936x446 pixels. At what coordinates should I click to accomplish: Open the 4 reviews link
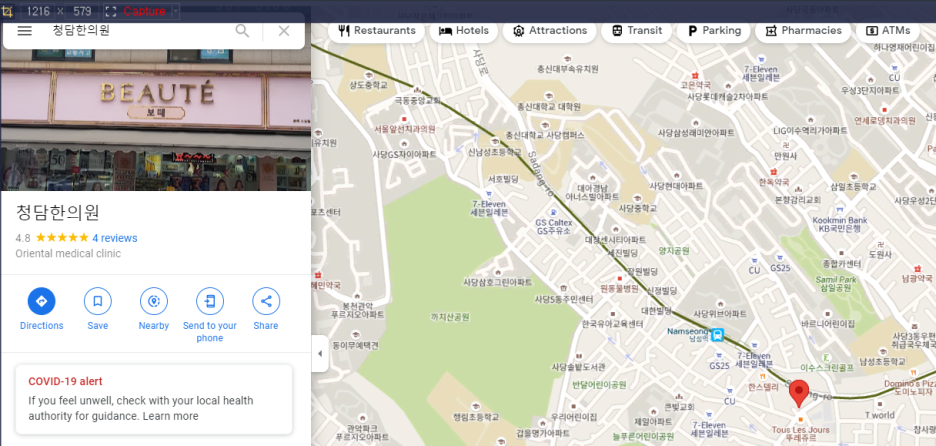click(115, 238)
